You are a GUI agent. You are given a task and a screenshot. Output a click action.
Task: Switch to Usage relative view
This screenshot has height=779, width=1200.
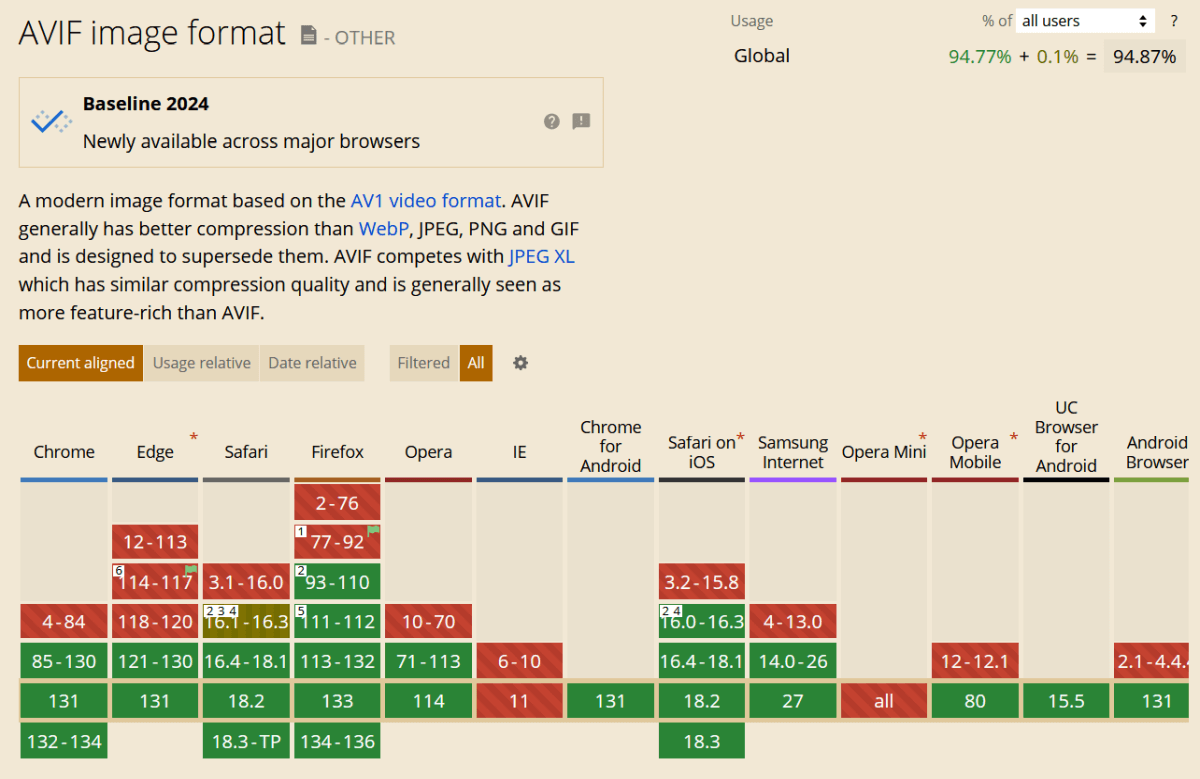(x=201, y=363)
